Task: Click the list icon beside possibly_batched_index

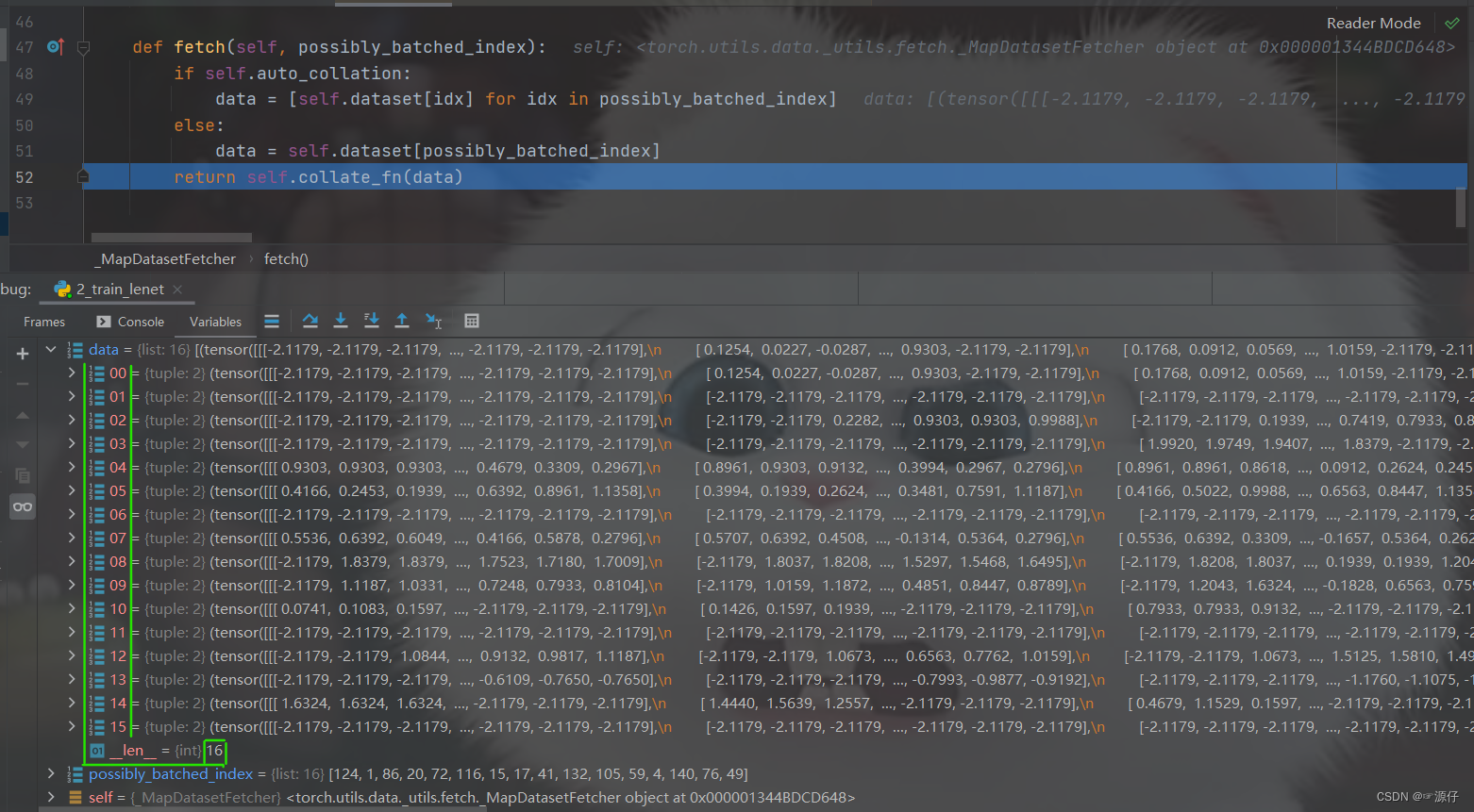Action: [75, 774]
